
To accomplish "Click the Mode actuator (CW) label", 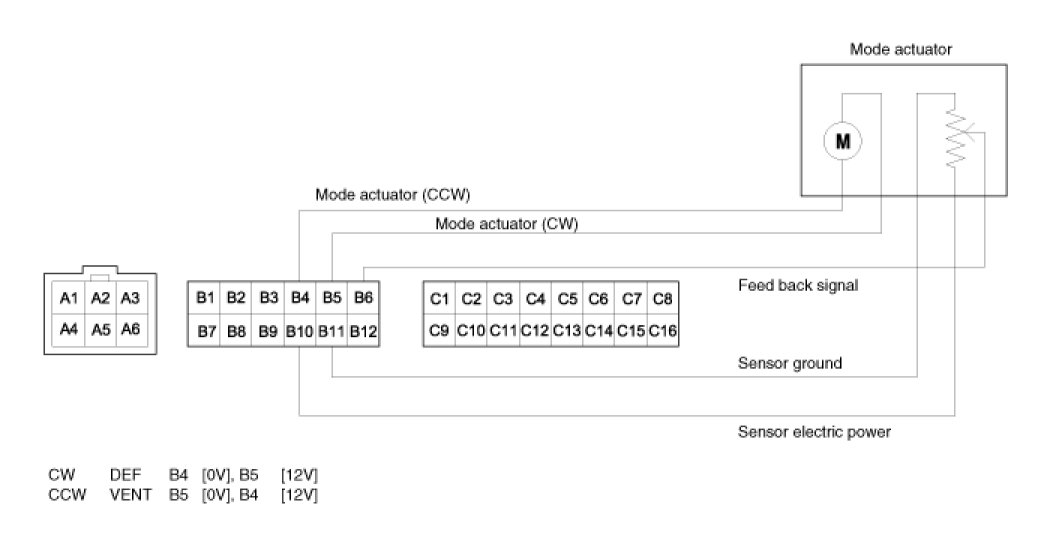I will [x=506, y=224].
